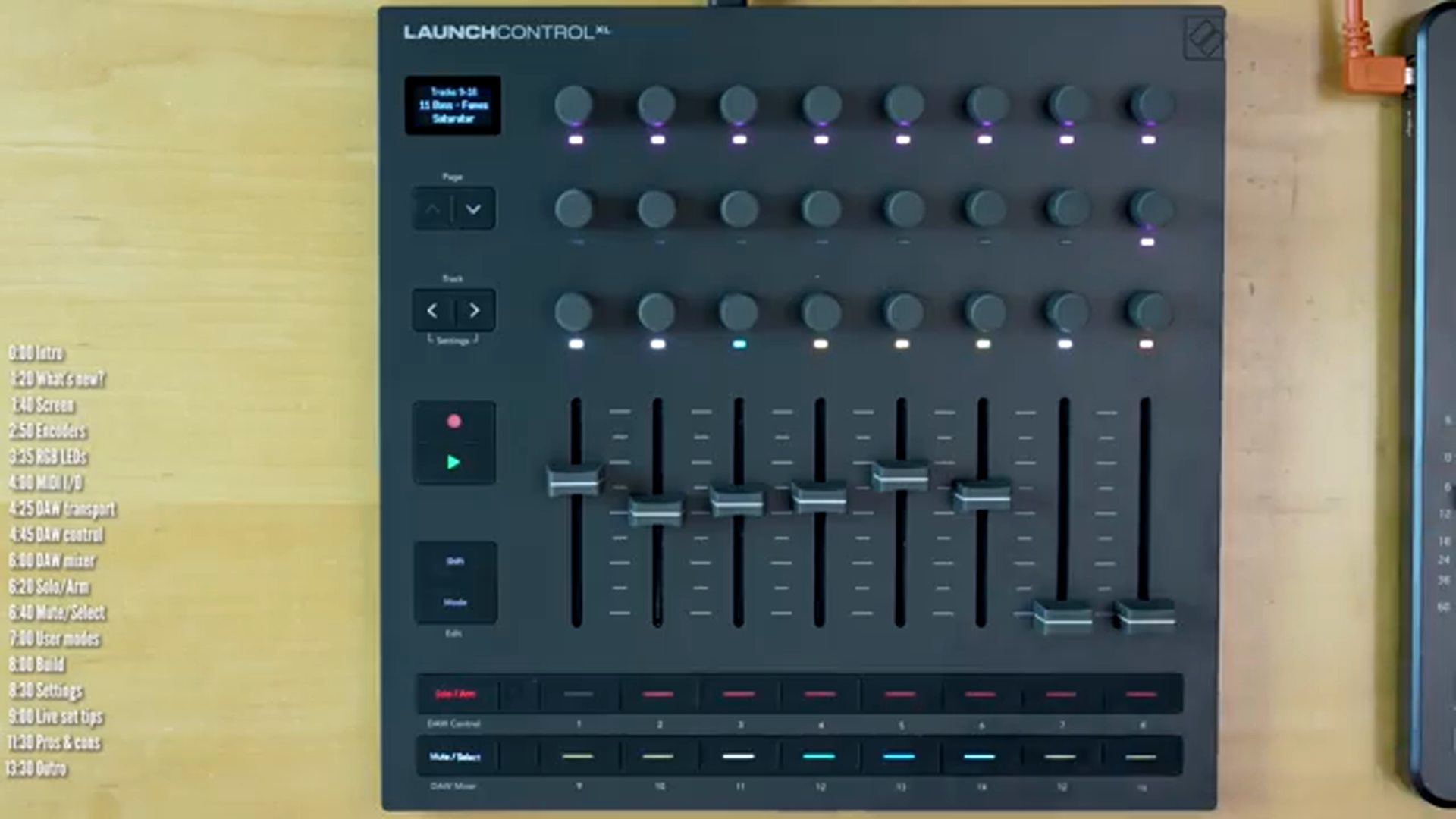This screenshot has width=1456, height=819.
Task: Click the '11:30 Pros & cons' chapter text
Action: tap(54, 742)
